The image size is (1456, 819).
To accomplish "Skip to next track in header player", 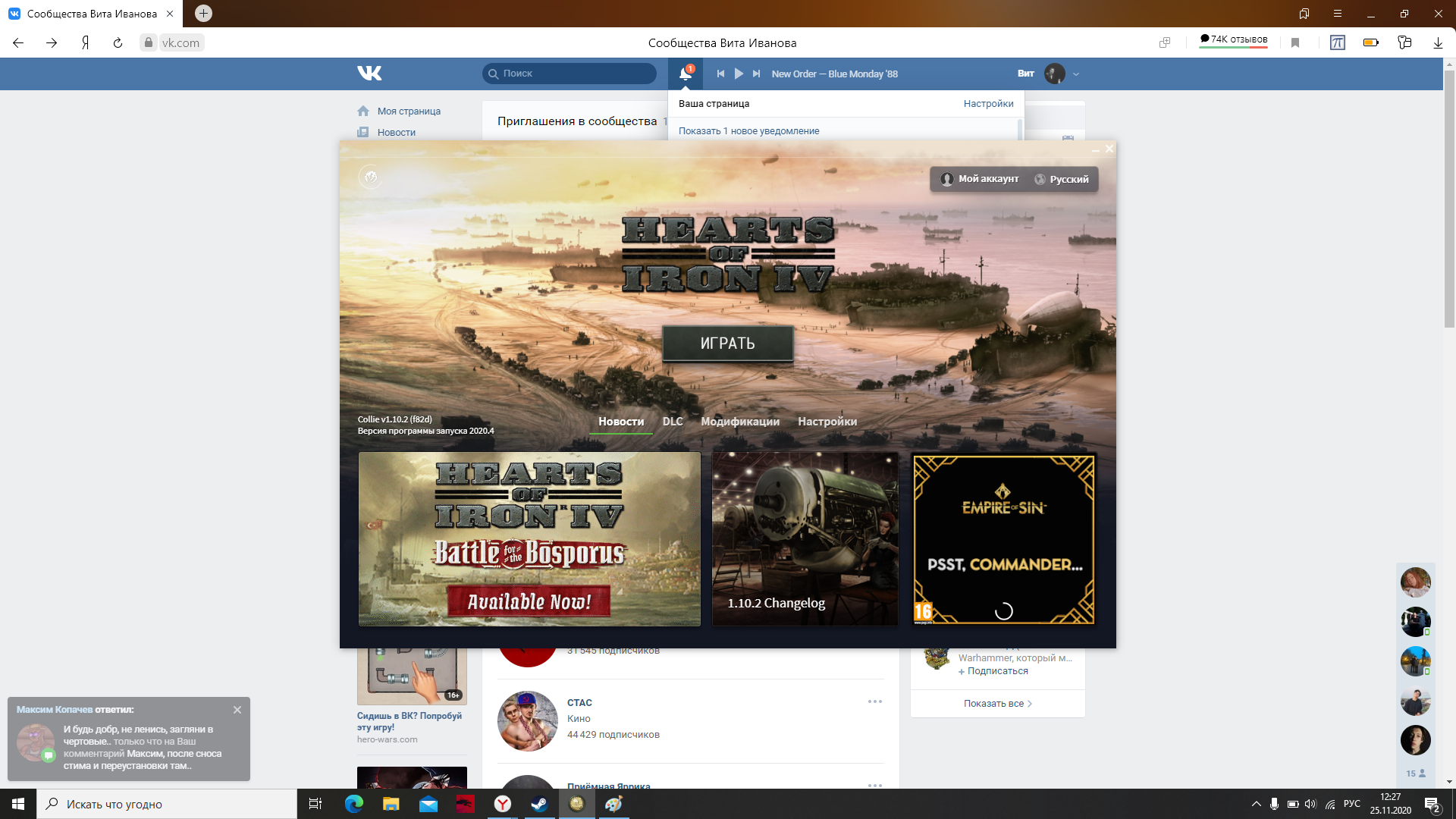I will click(x=756, y=74).
